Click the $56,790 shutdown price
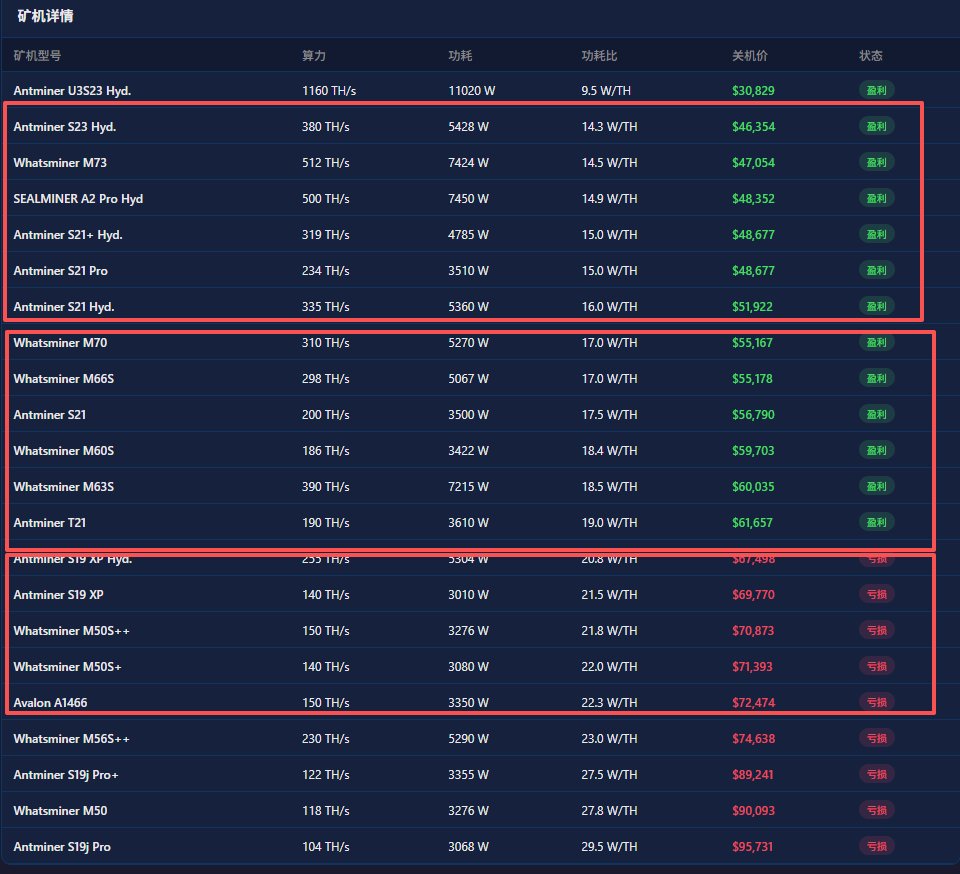 [x=753, y=415]
